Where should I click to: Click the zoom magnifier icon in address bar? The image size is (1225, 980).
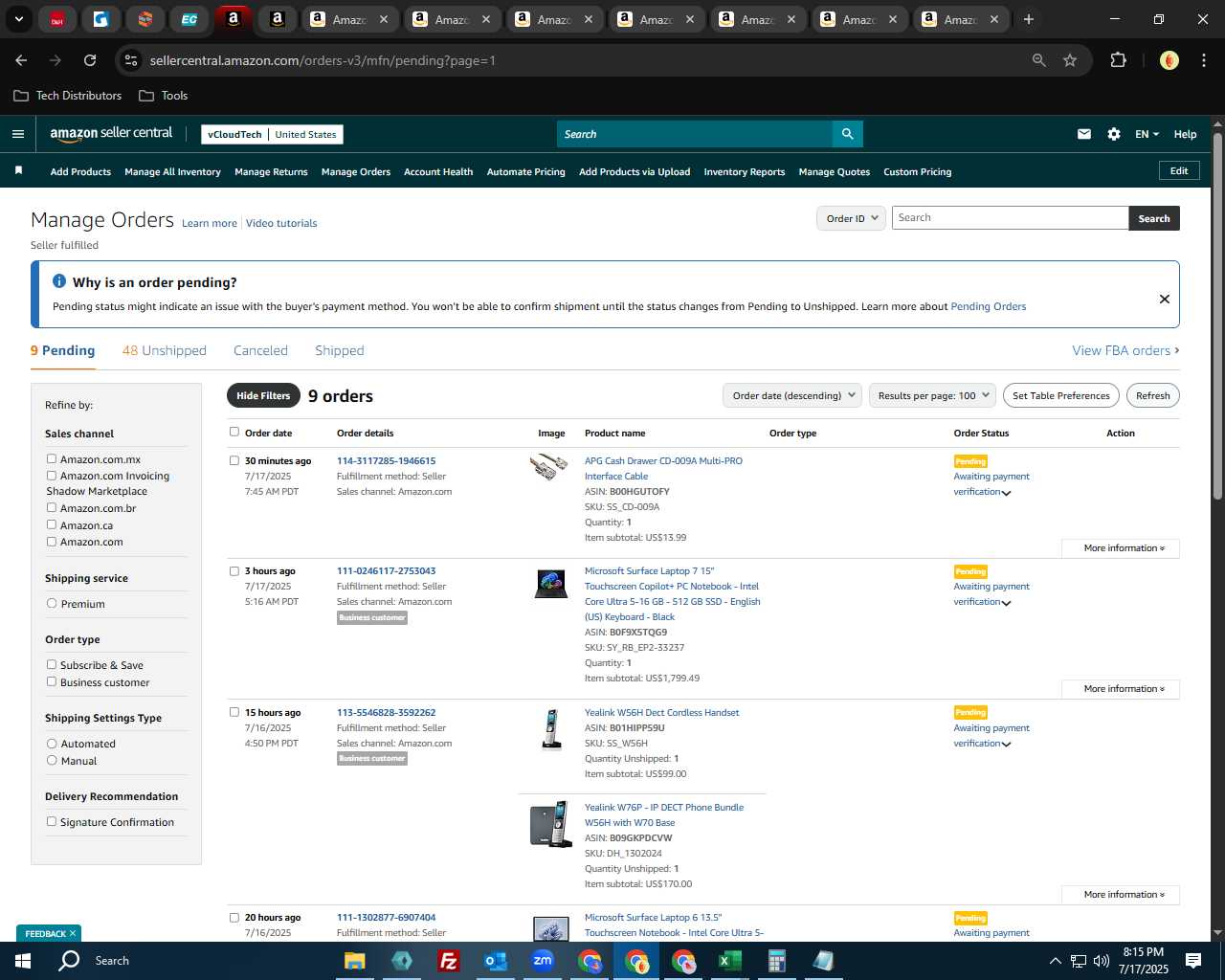pos(1038,60)
